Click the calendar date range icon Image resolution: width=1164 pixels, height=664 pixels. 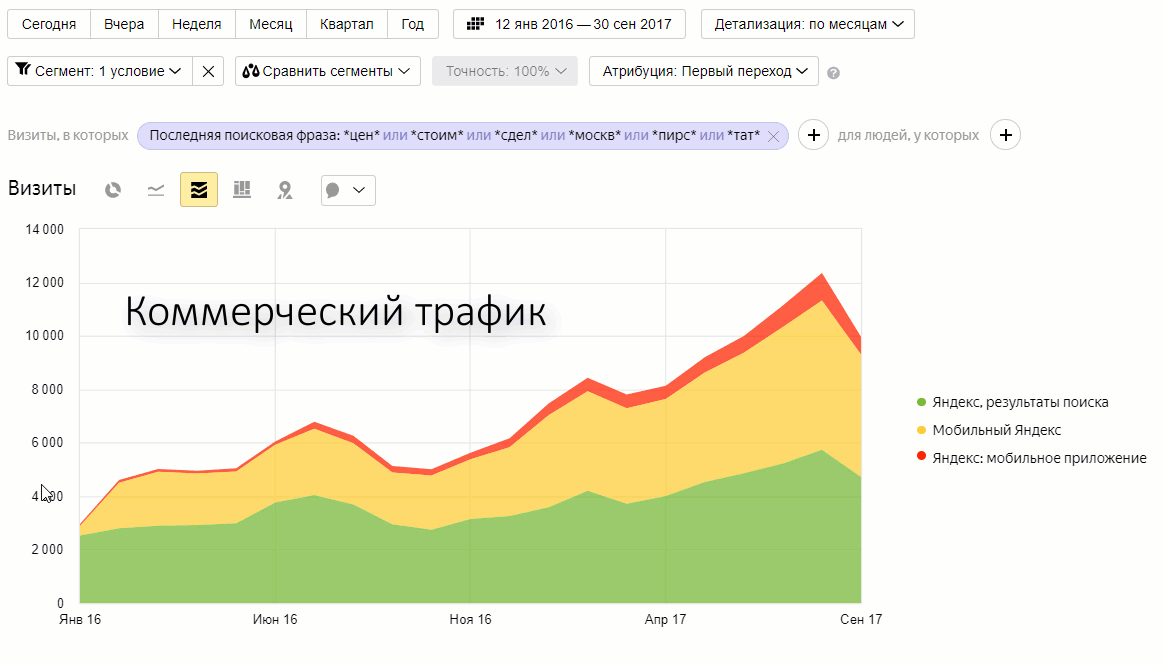click(475, 24)
